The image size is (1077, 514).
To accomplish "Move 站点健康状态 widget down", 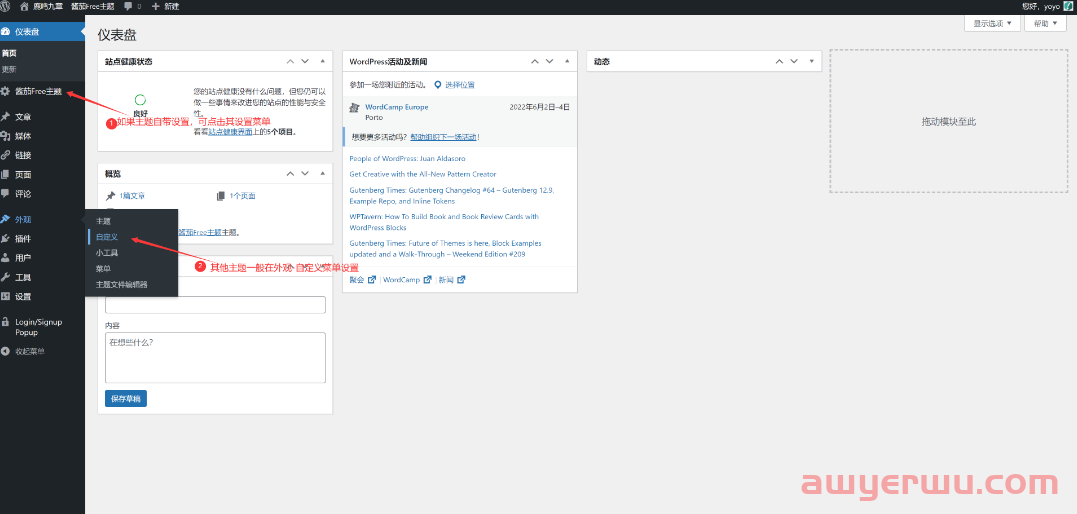I will click(305, 61).
